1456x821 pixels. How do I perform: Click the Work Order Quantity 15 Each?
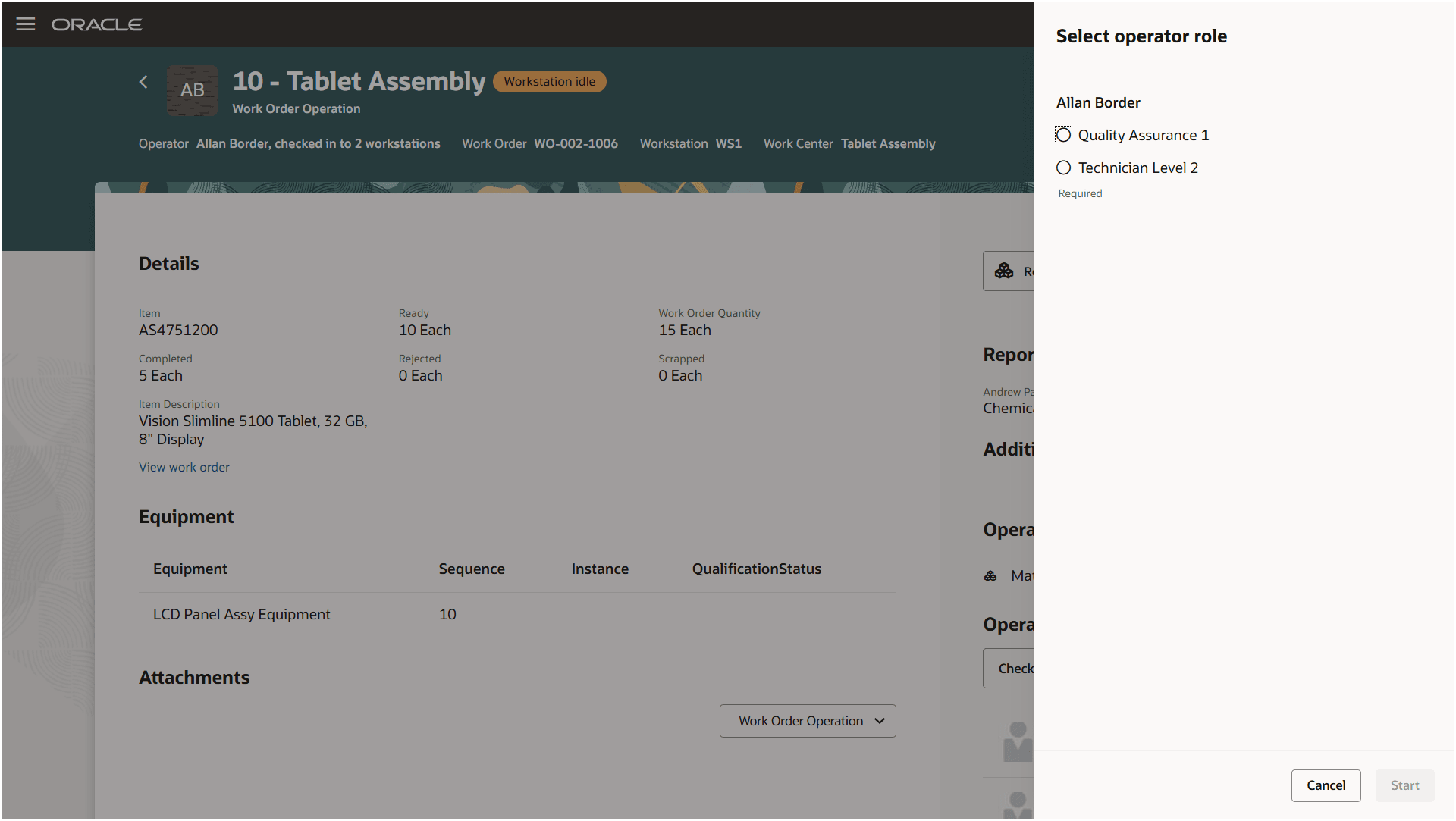[685, 331]
